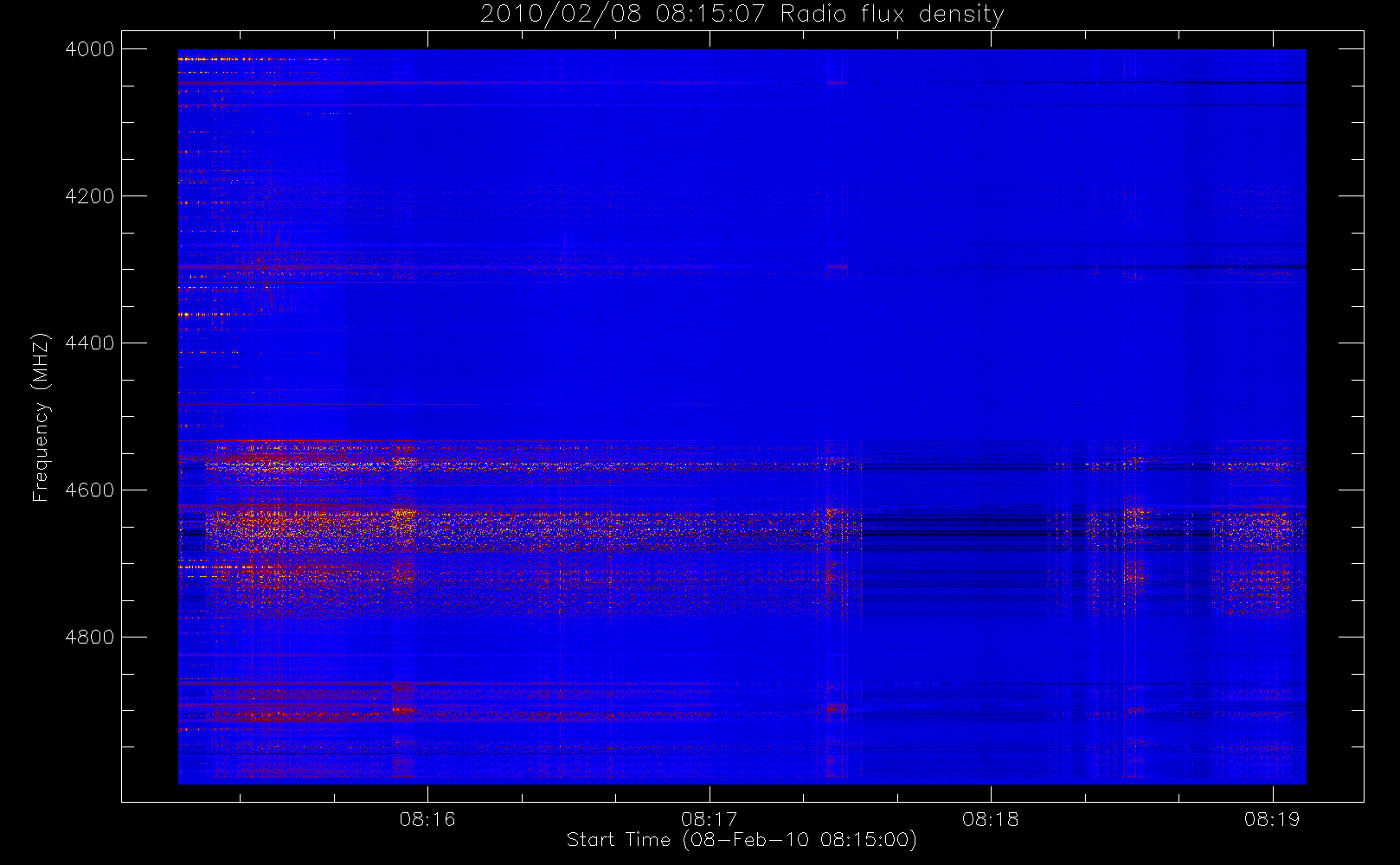The height and width of the screenshot is (865, 1400).
Task: Click the 'Frequency (MHZ)' axis title
Action: pyautogui.click(x=41, y=417)
